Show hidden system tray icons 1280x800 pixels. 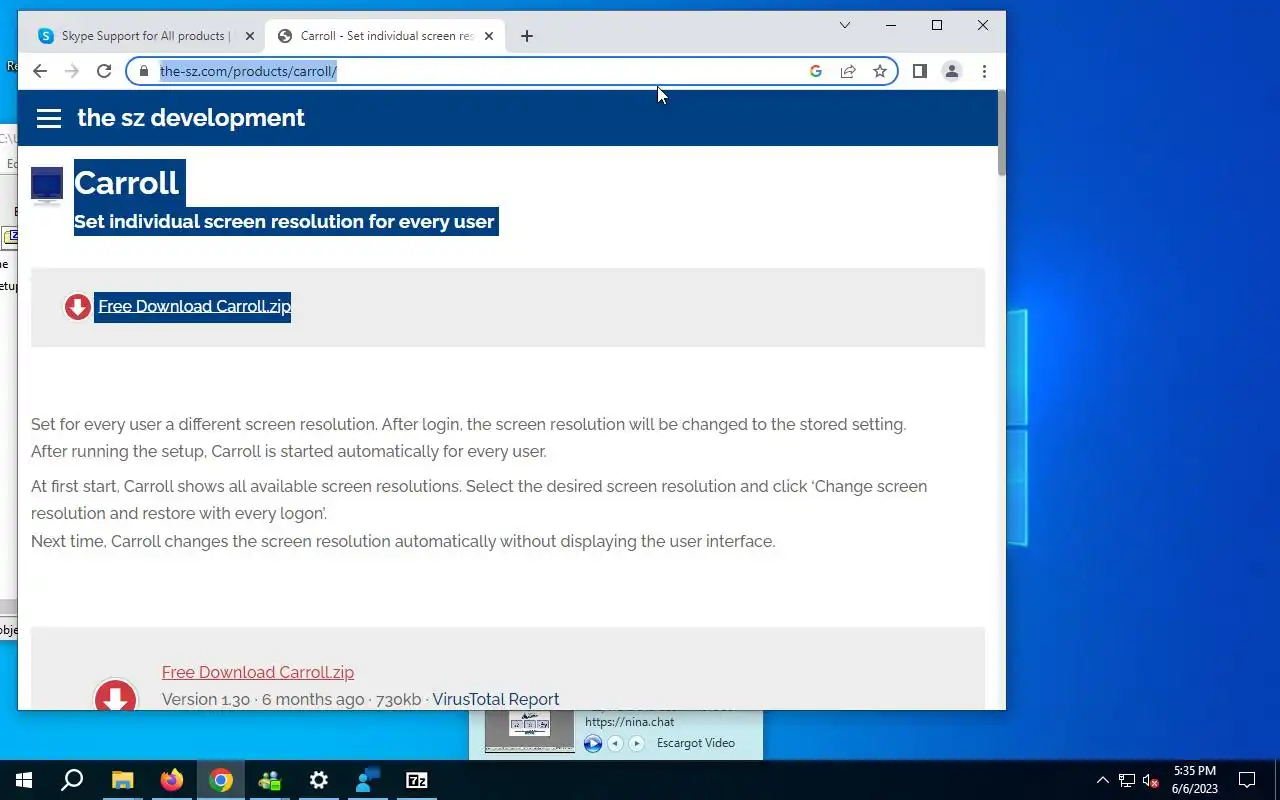coord(1103,780)
